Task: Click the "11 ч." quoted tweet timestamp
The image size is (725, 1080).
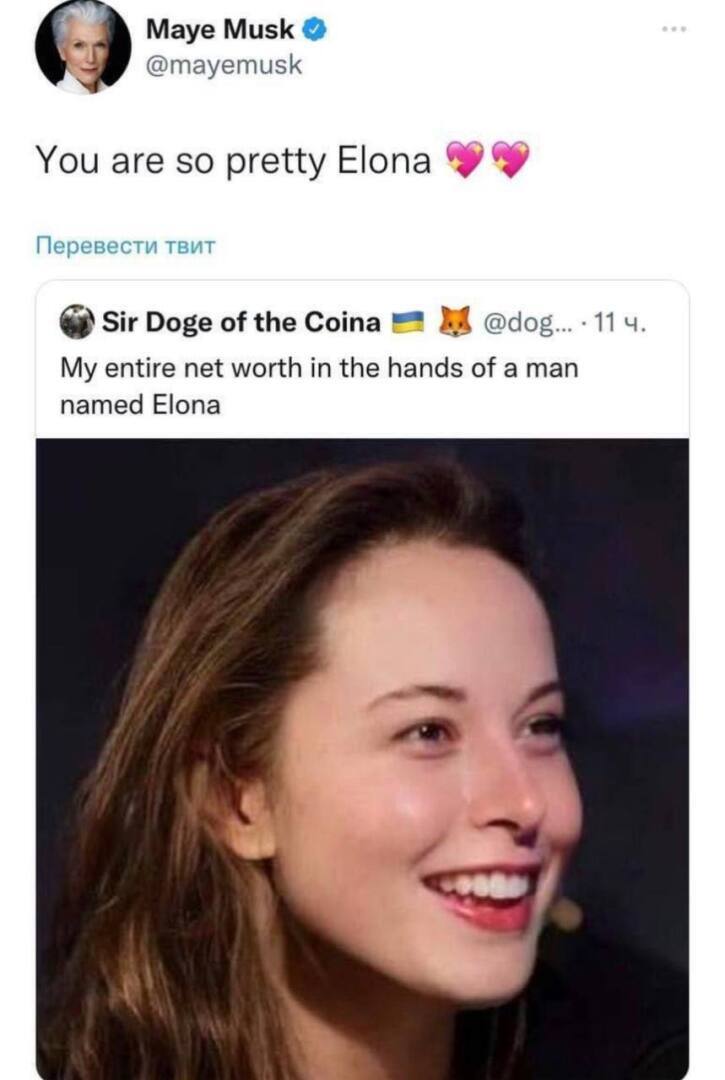Action: (620, 322)
